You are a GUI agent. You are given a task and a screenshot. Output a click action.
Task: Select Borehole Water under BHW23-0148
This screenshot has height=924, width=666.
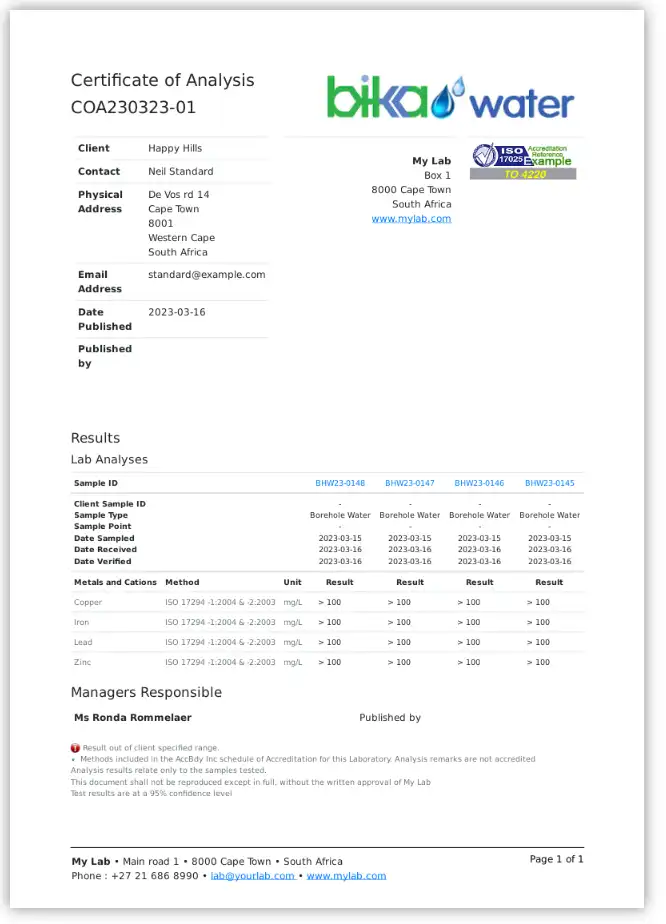pos(340,515)
